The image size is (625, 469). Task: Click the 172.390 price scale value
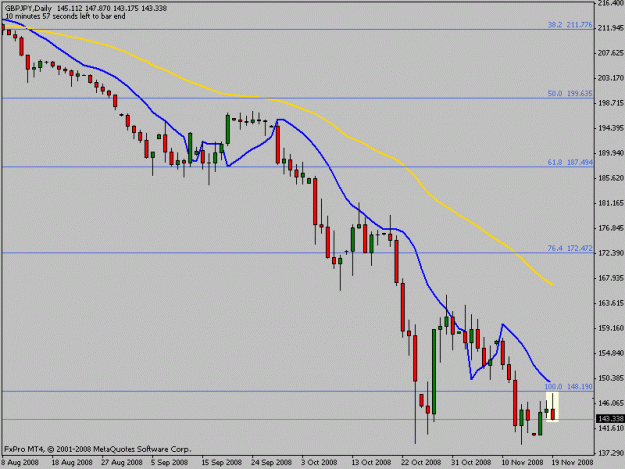click(x=611, y=253)
